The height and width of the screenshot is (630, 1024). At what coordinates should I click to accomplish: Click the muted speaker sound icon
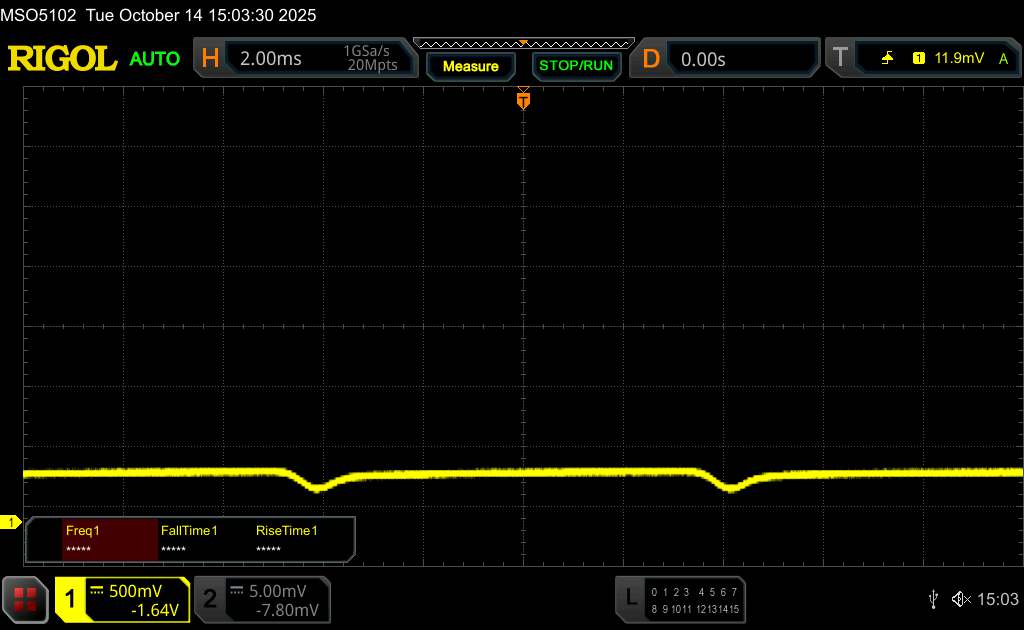[961, 598]
